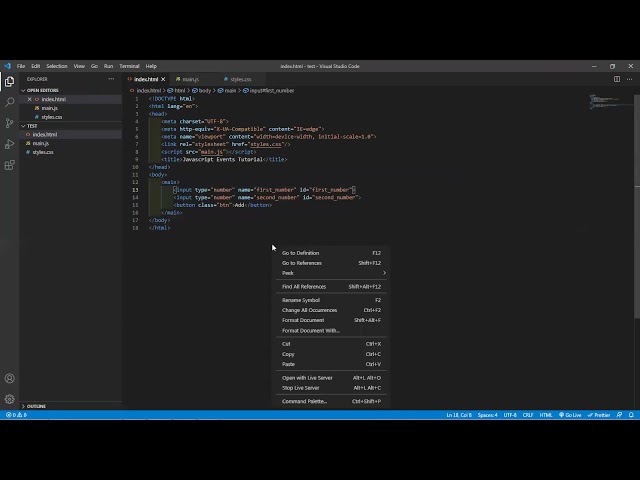Viewport: 640px width, 480px height.
Task: Select Go to References in context menu
Action: pyautogui.click(x=331, y=263)
